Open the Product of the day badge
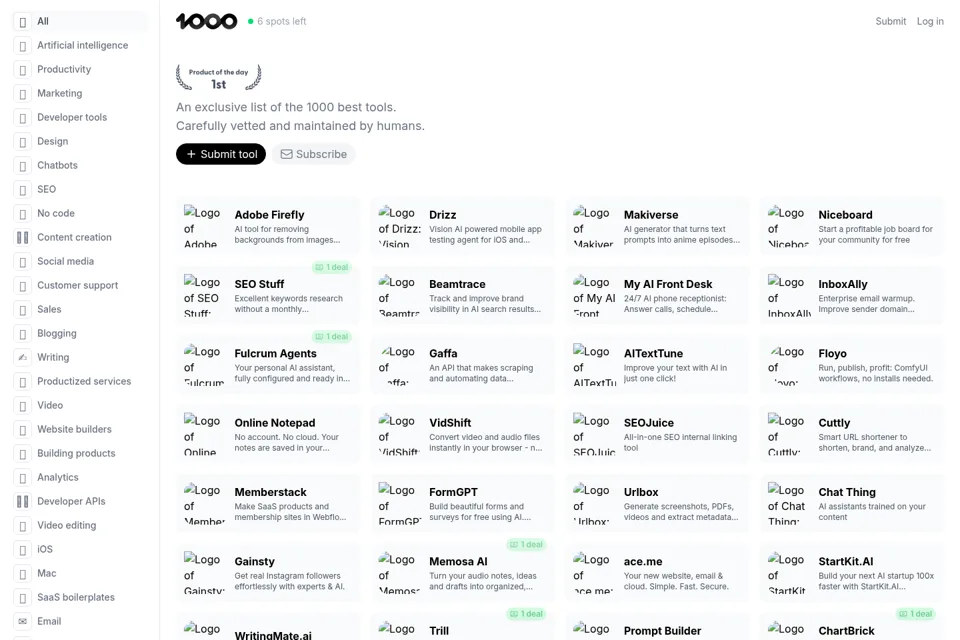 pyautogui.click(x=219, y=78)
